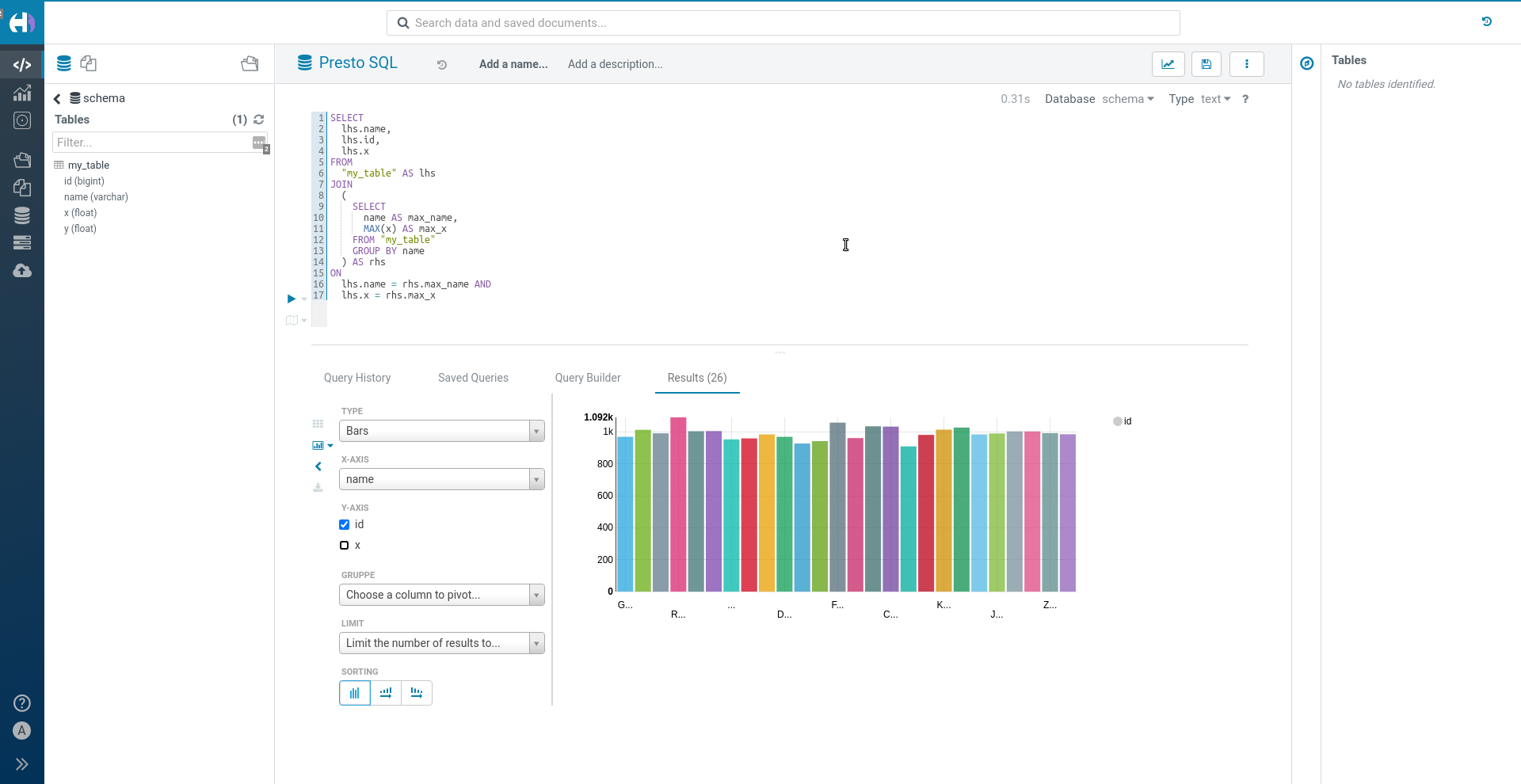Click the cloud upload importer icon
The height and width of the screenshot is (784, 1521).
(x=22, y=271)
